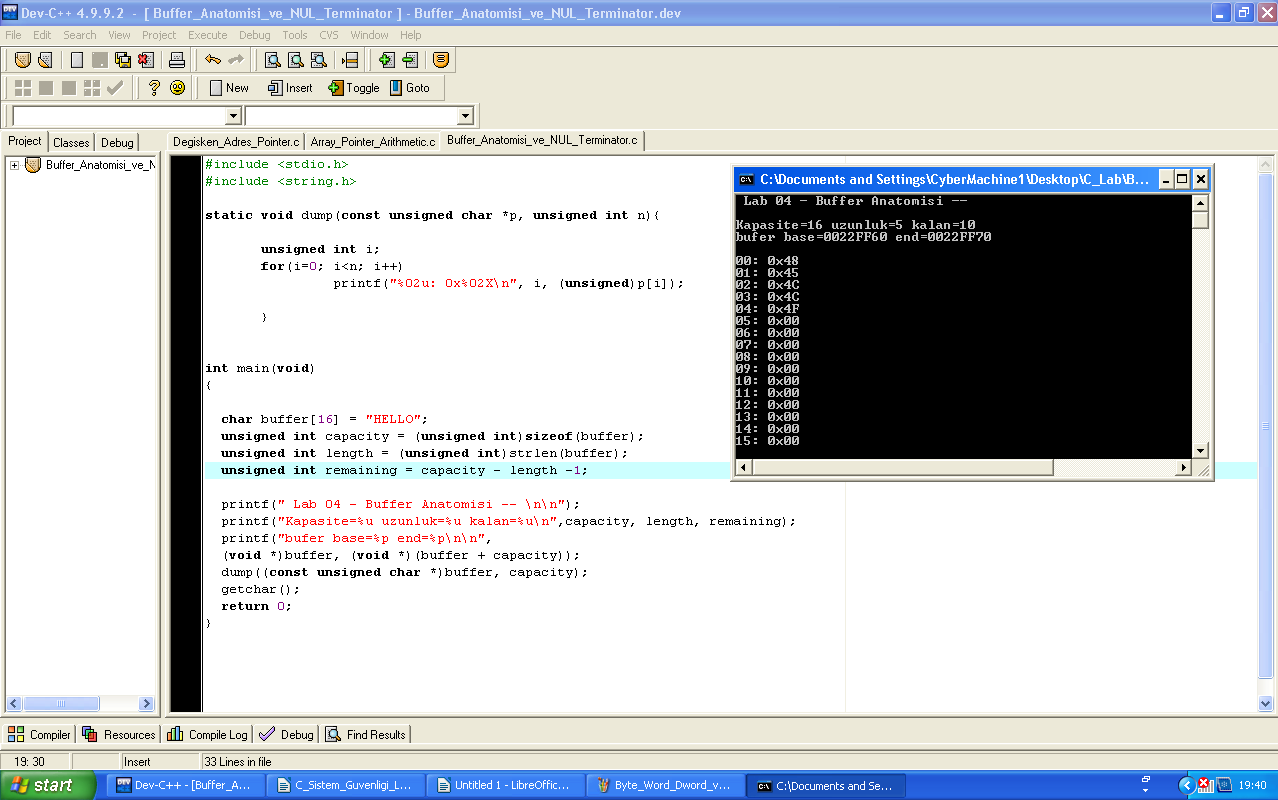Screen dimensions: 1278x800
Task: Open the Tools menu
Action: 294,35
